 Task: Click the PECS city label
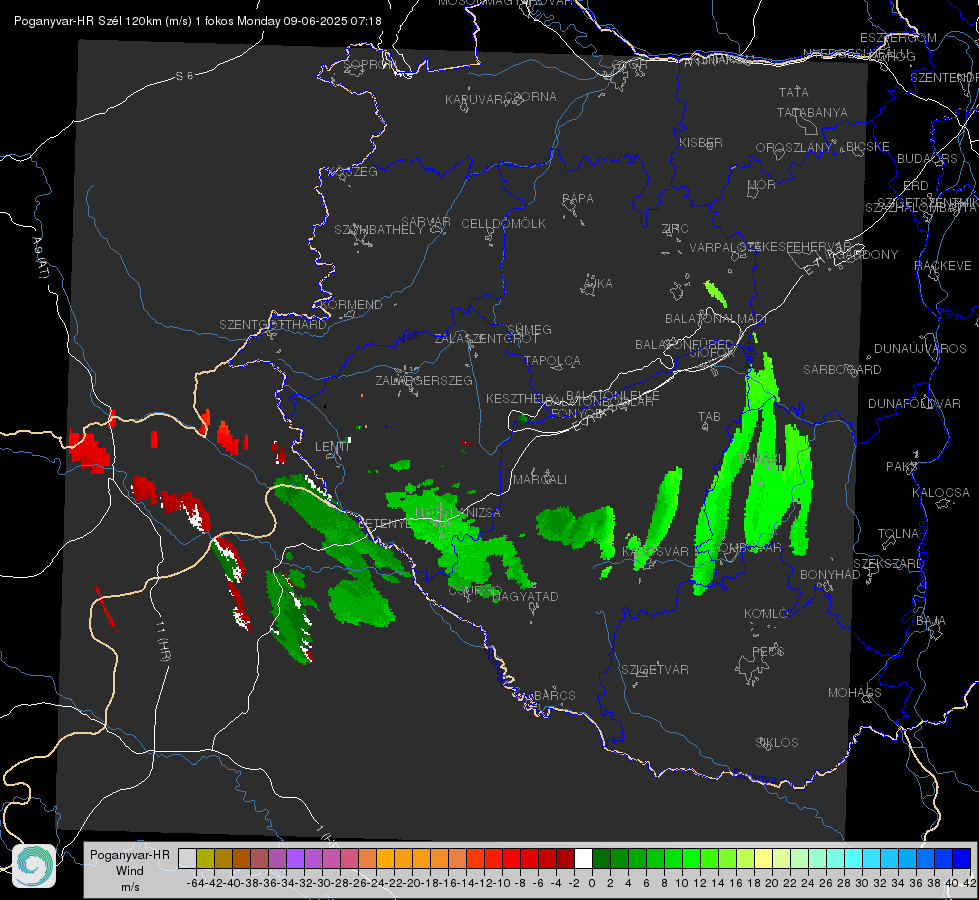[768, 651]
